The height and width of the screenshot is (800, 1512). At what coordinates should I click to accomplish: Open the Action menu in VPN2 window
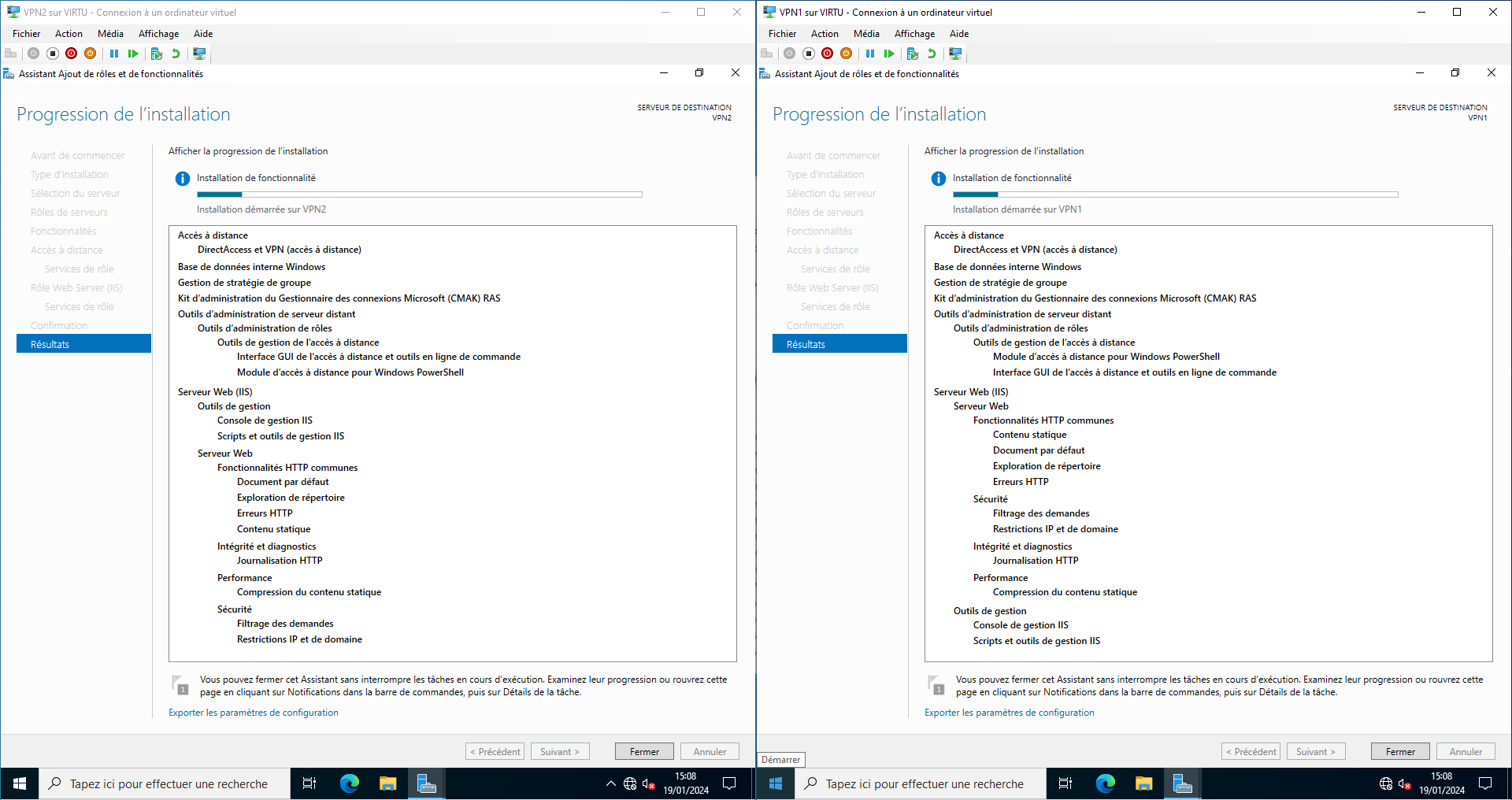point(69,34)
